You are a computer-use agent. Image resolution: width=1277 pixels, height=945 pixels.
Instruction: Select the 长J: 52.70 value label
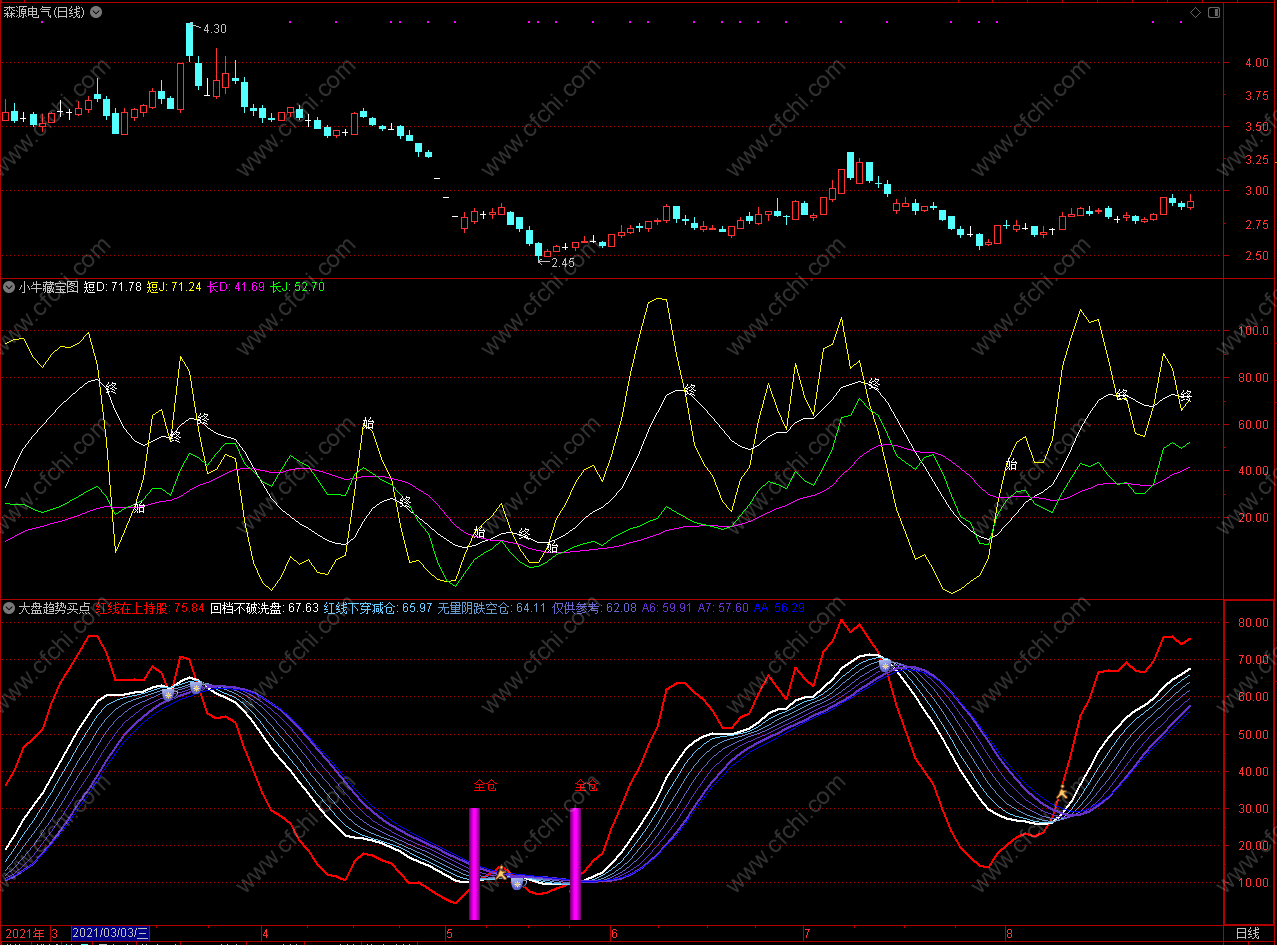click(x=297, y=287)
